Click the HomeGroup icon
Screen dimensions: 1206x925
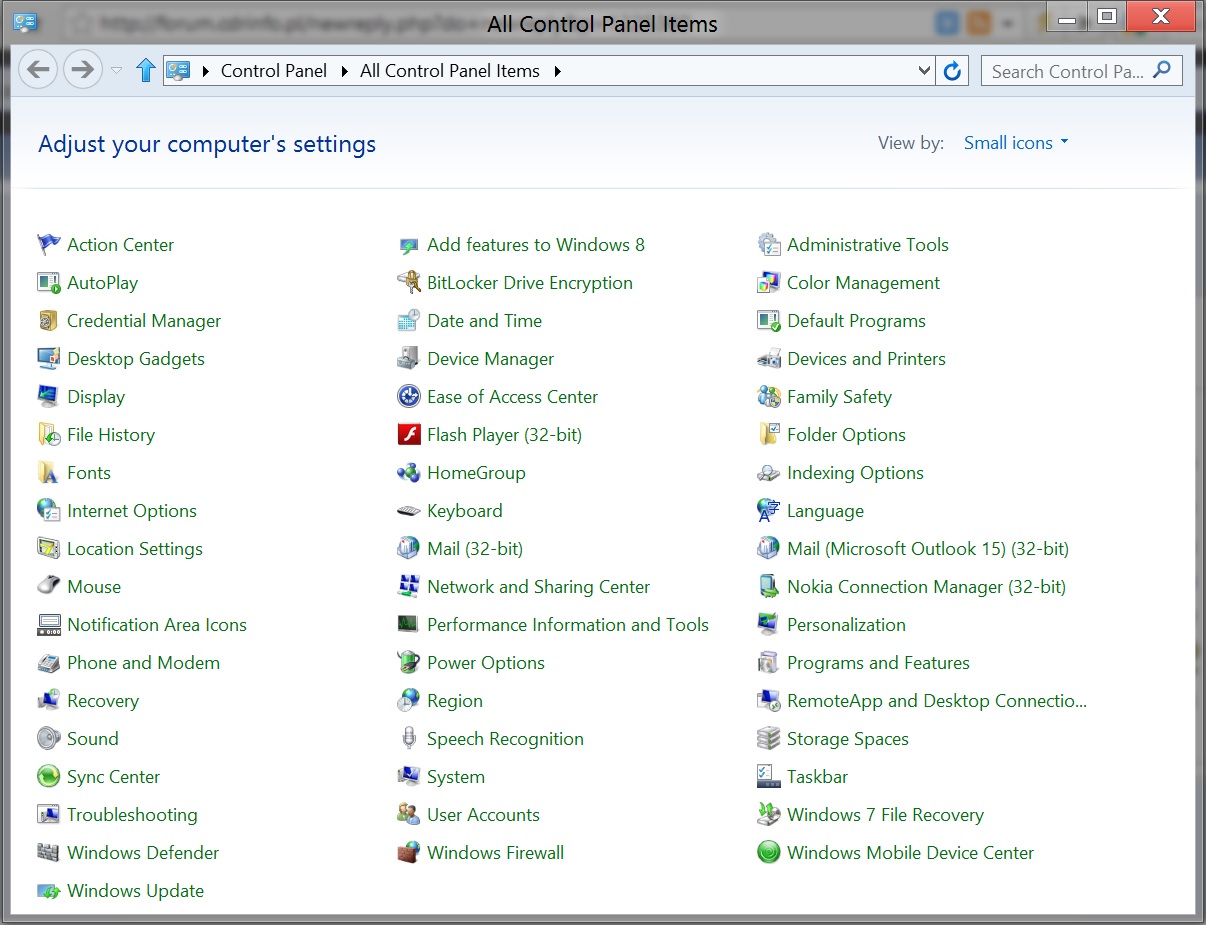click(x=408, y=472)
